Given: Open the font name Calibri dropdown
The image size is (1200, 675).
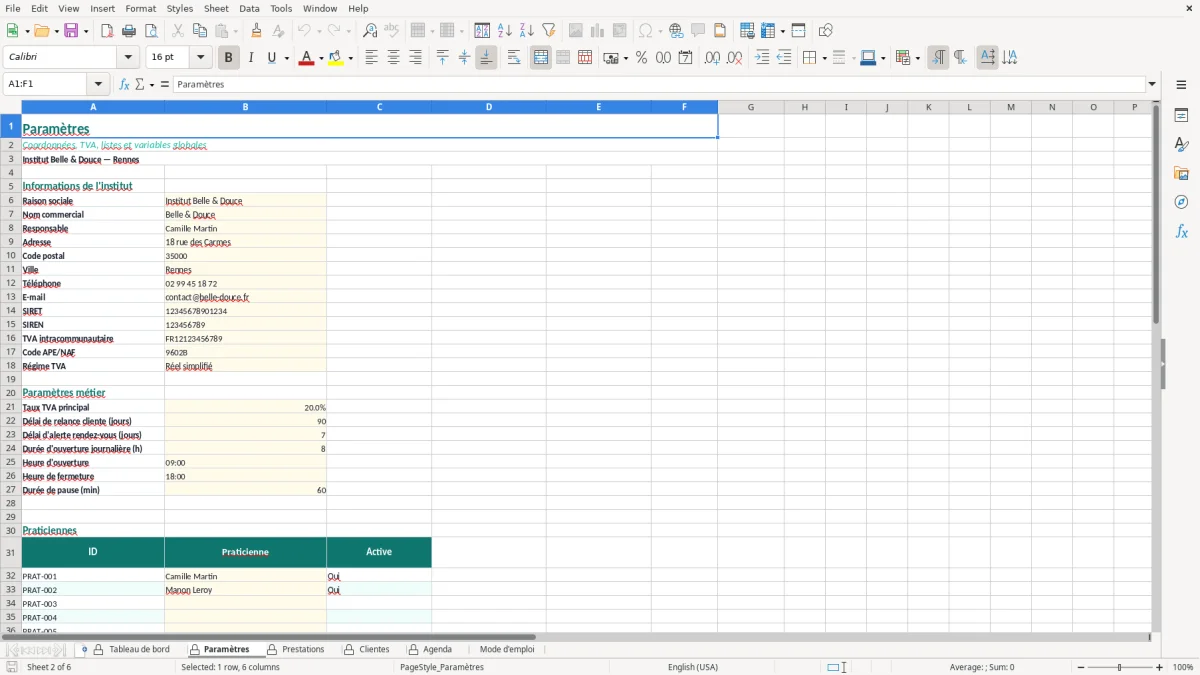Looking at the screenshot, I should pos(128,58).
